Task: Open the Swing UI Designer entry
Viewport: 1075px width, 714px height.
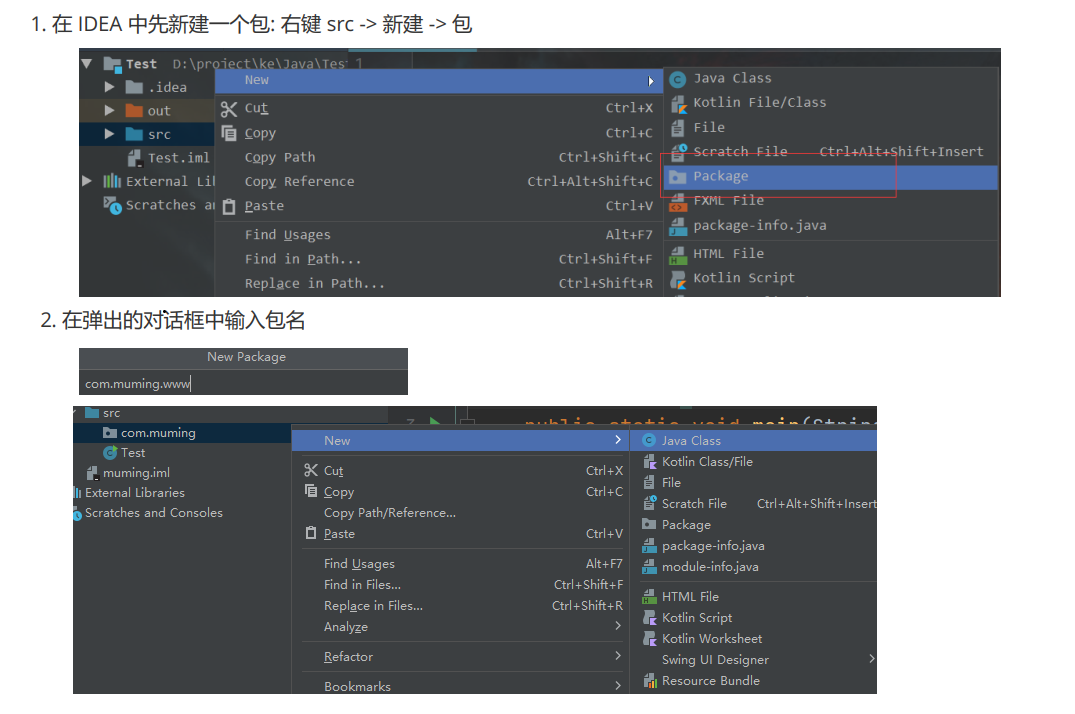Action: click(x=716, y=659)
